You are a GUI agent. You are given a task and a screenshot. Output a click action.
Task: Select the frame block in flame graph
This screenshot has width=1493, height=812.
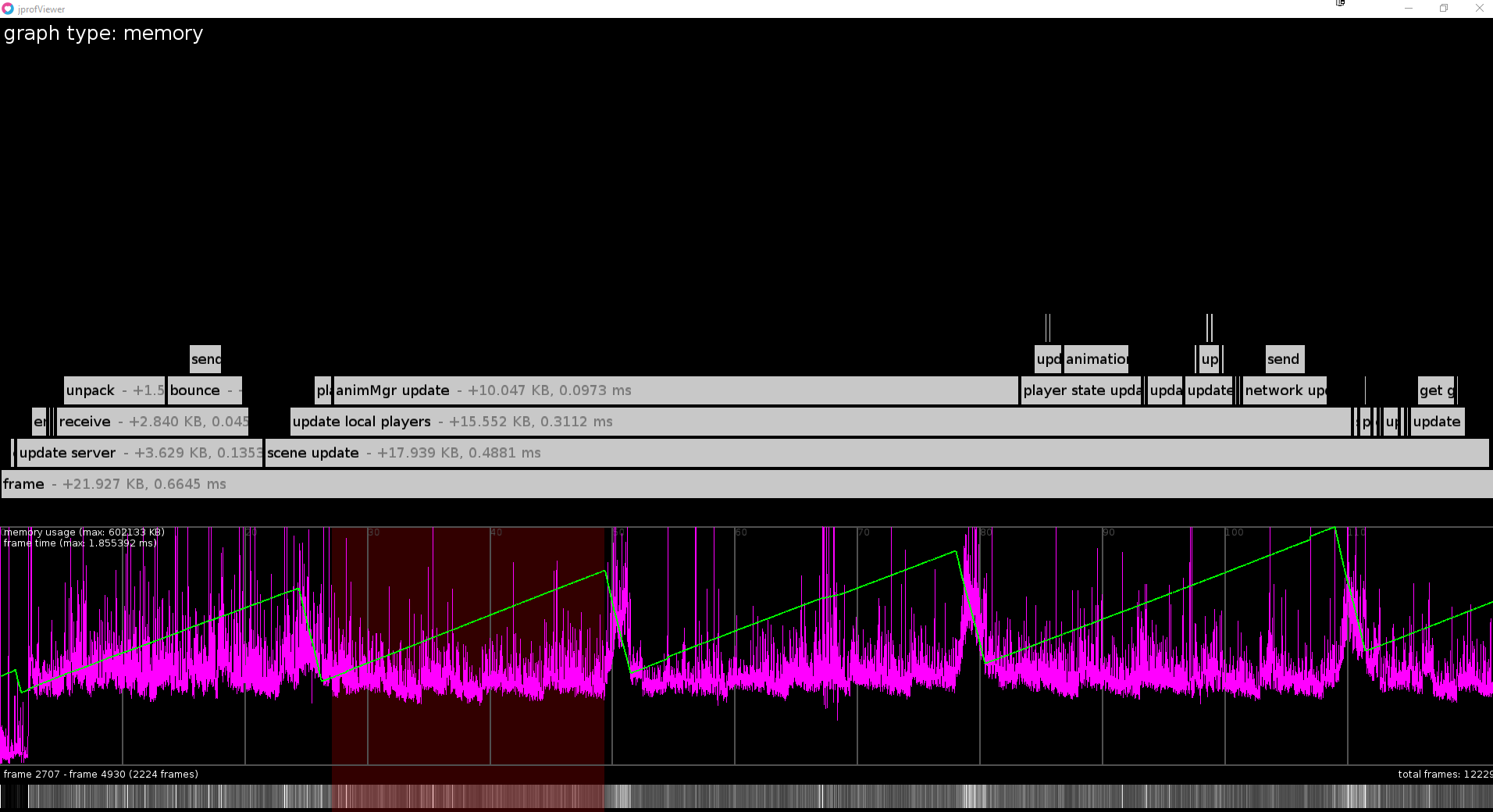pyautogui.click(x=746, y=484)
